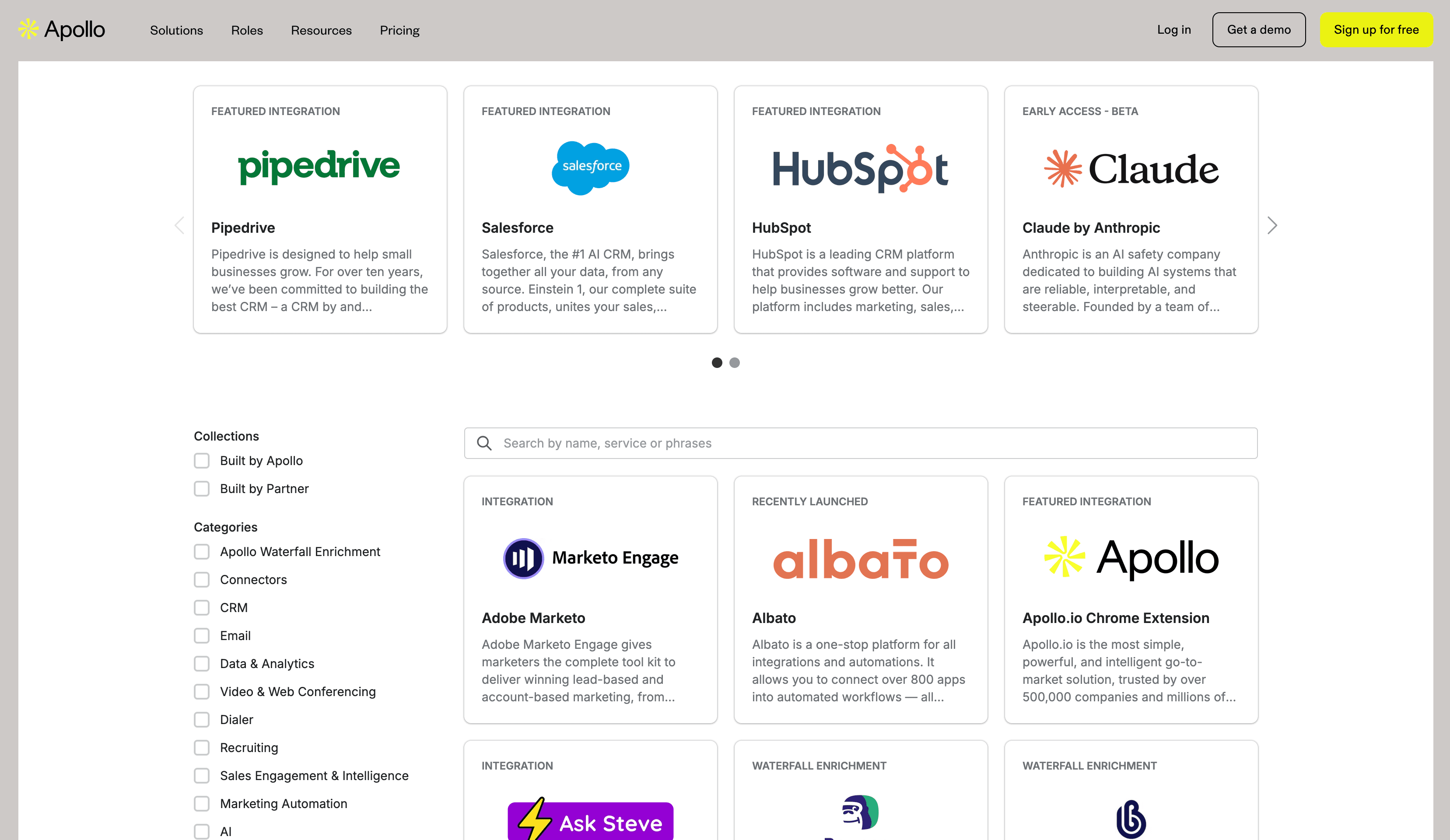Enable the Marketing Automation filter
This screenshot has width=1450, height=840.
click(201, 804)
